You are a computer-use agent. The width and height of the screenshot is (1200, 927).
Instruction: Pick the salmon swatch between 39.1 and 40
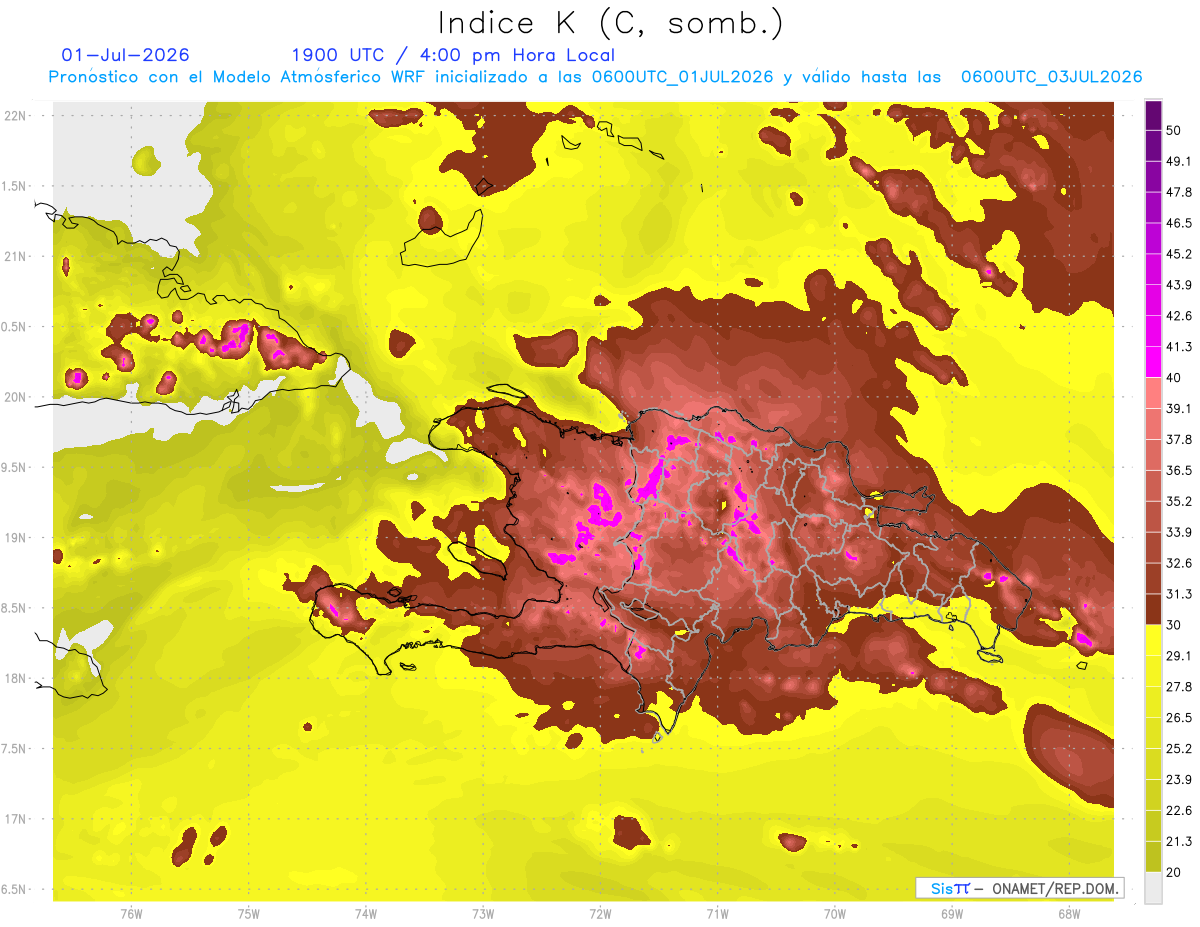pyautogui.click(x=1153, y=393)
